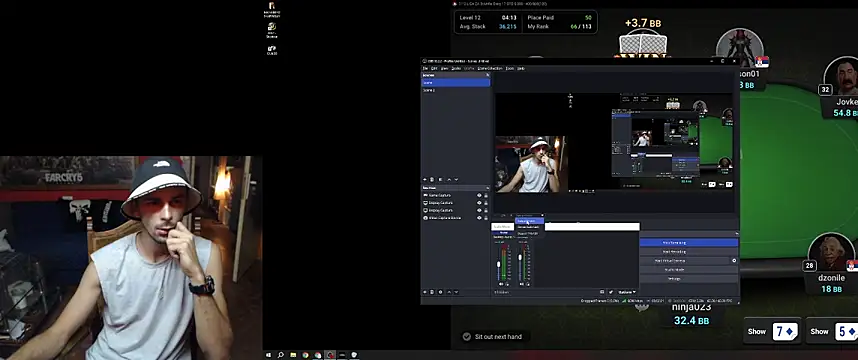Screen dimensions: 858x360
Task: Open the Help menu in OBS
Action: point(521,68)
